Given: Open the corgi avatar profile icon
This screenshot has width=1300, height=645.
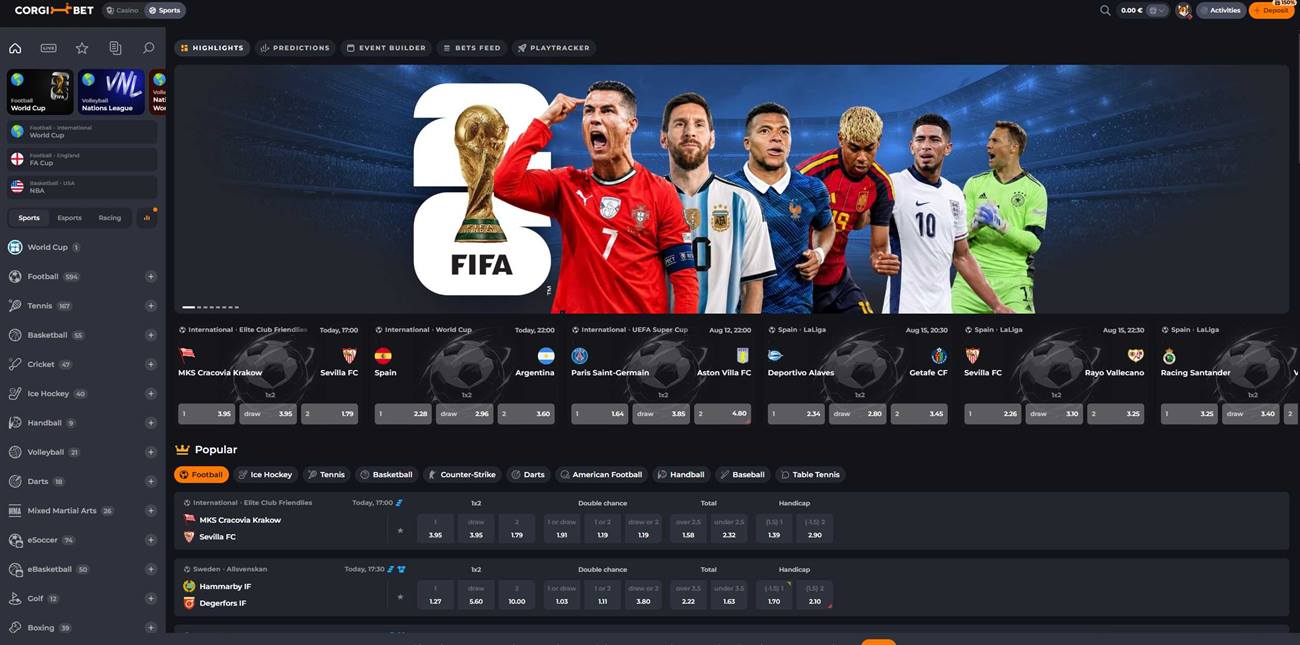Looking at the screenshot, I should pos(1184,10).
